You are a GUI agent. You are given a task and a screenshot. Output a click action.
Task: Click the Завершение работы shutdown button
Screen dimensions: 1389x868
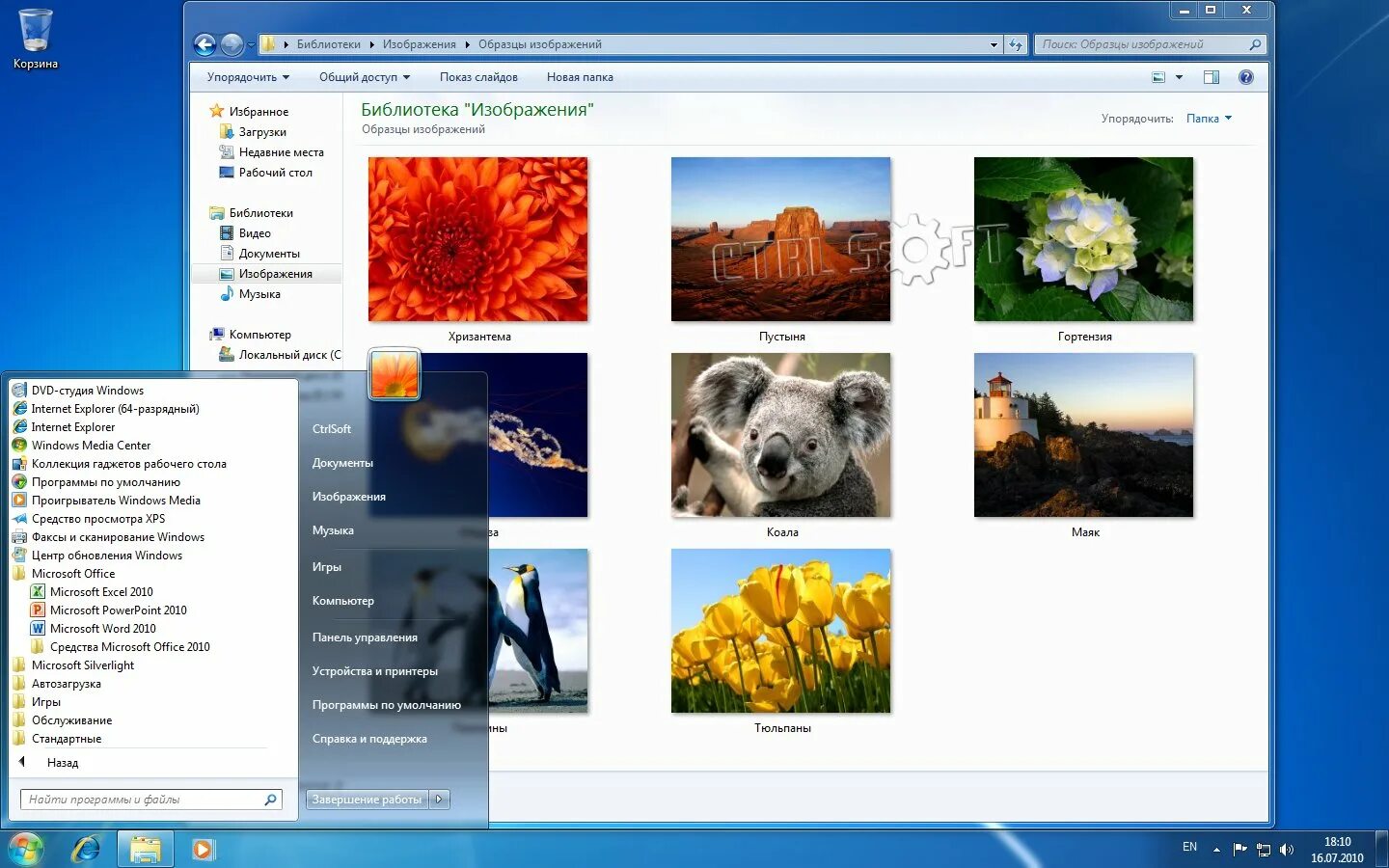point(367,800)
